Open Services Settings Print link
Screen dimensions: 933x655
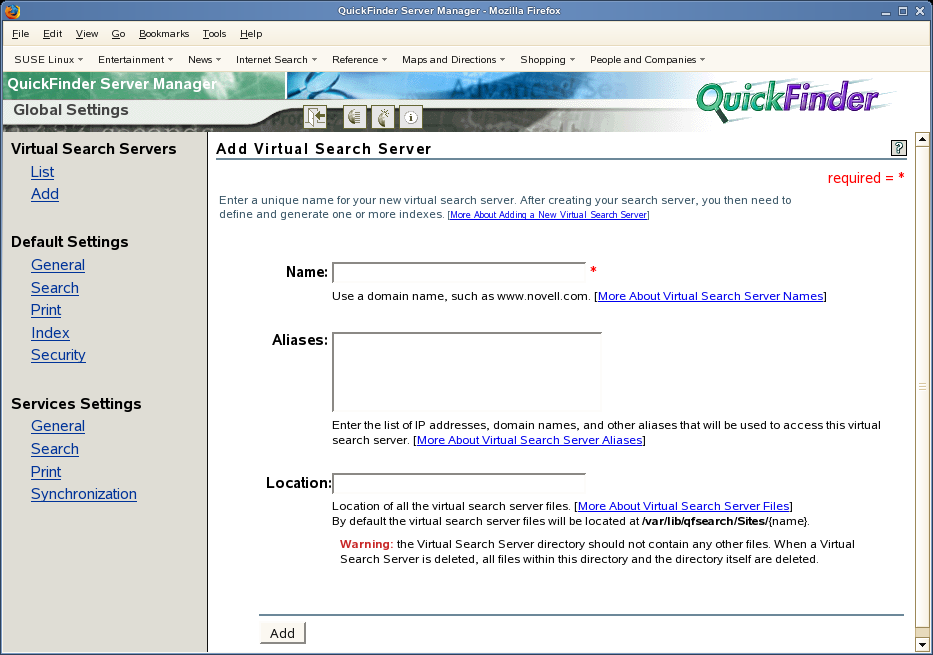pyautogui.click(x=46, y=472)
